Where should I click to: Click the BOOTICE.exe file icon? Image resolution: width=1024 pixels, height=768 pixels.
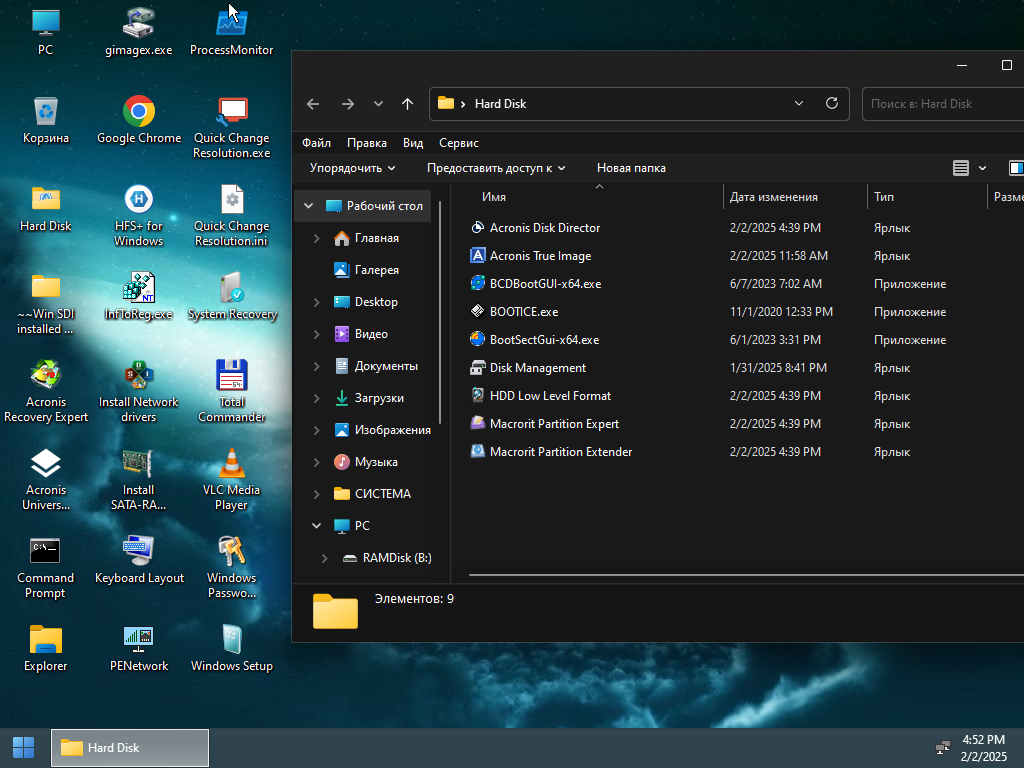(478, 312)
